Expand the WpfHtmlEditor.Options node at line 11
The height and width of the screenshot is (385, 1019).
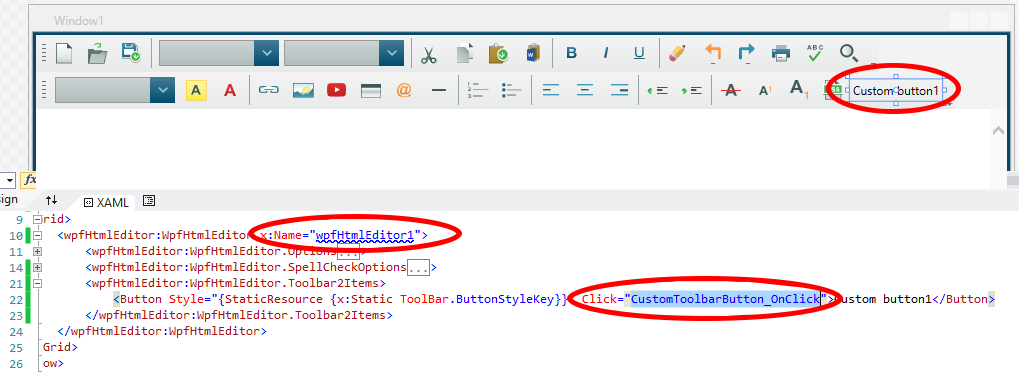coord(38,251)
